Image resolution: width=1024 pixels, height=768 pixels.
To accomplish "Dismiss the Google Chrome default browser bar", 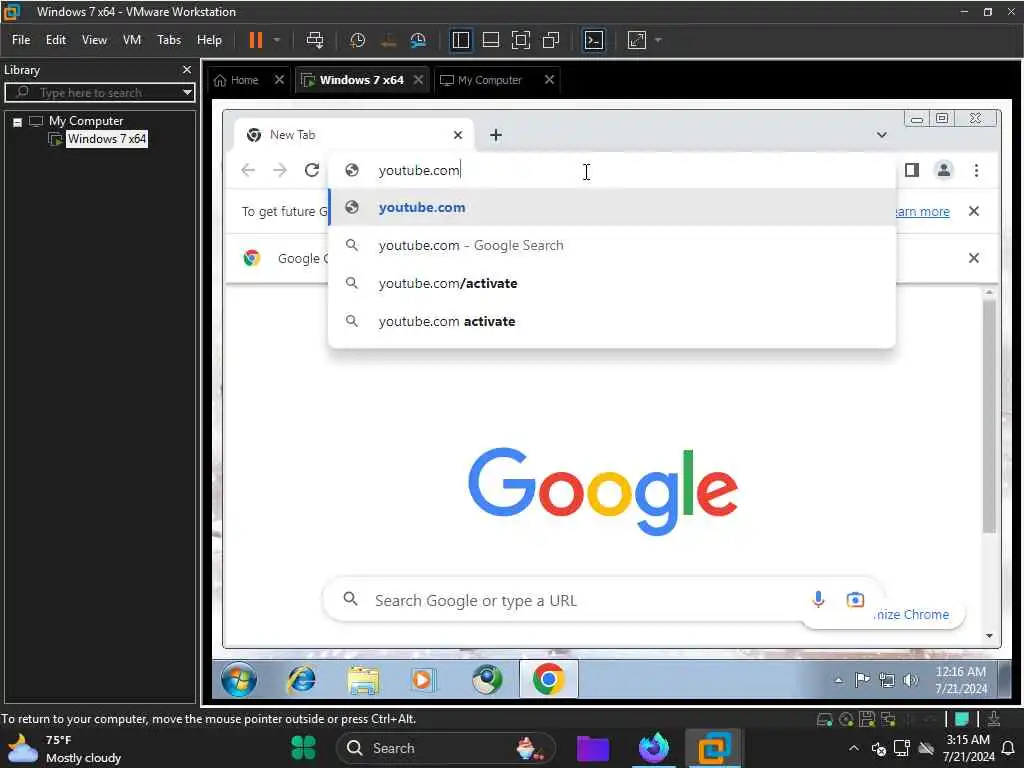I will tap(974, 258).
